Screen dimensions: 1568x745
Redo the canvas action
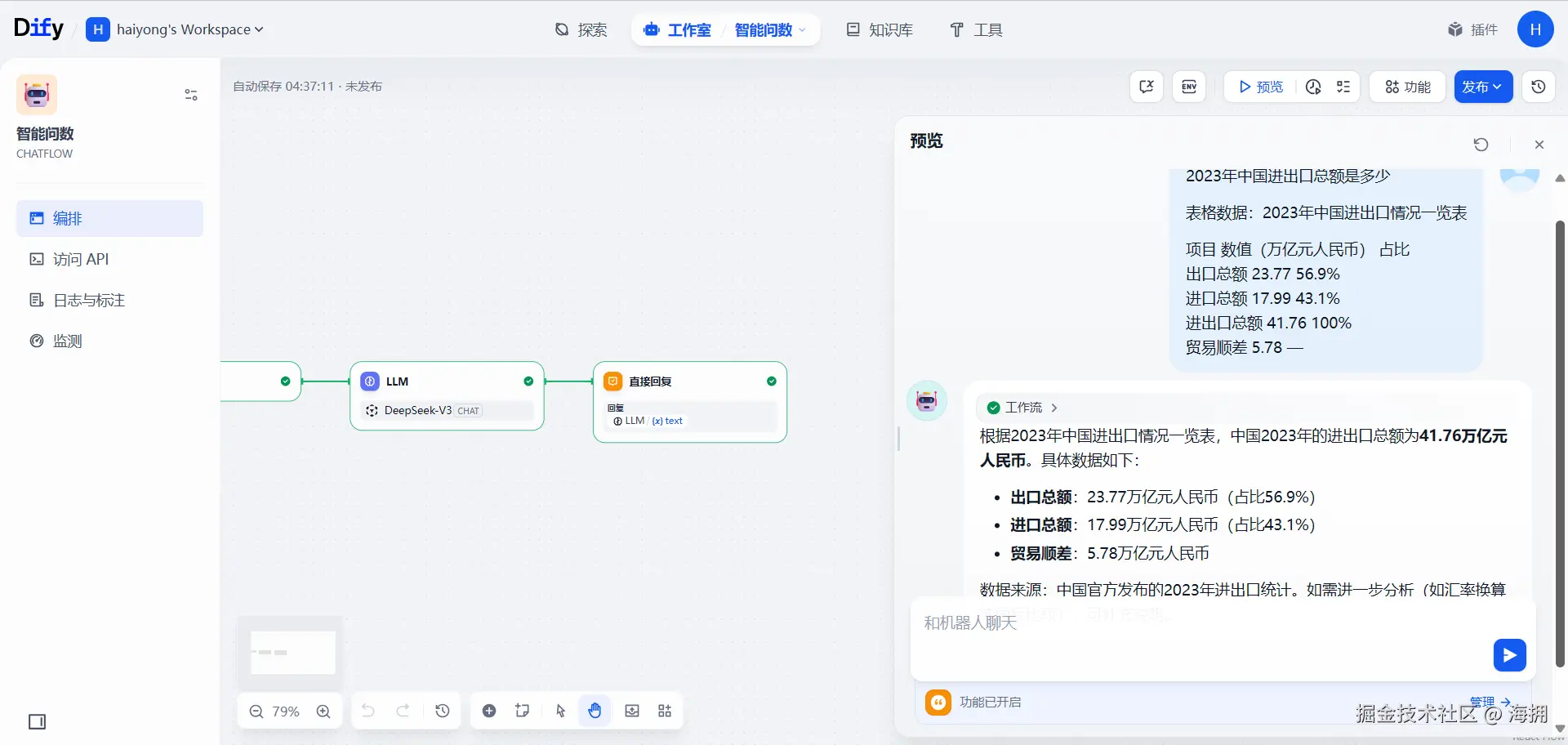[x=403, y=711]
